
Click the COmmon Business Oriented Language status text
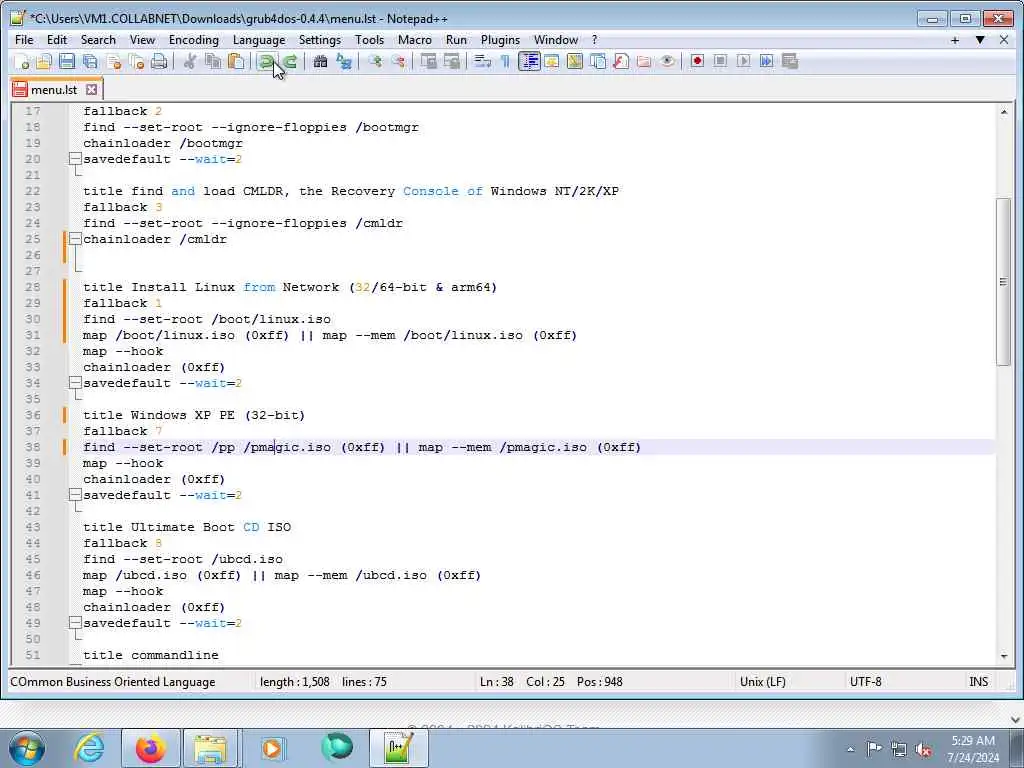pyautogui.click(x=112, y=682)
